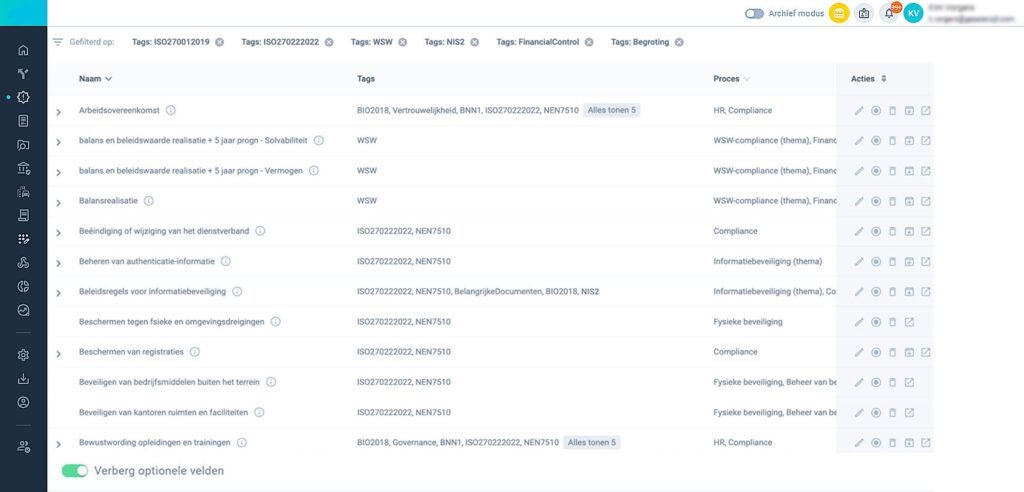Screen dimensions: 1024x492
Task: Open the KV user avatar menu
Action: point(913,13)
